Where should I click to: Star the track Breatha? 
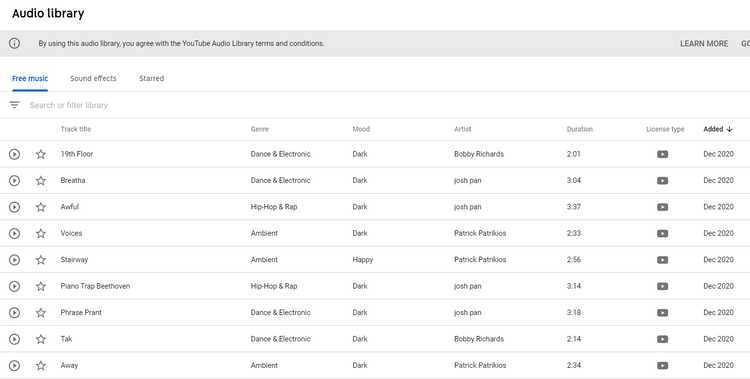(41, 180)
